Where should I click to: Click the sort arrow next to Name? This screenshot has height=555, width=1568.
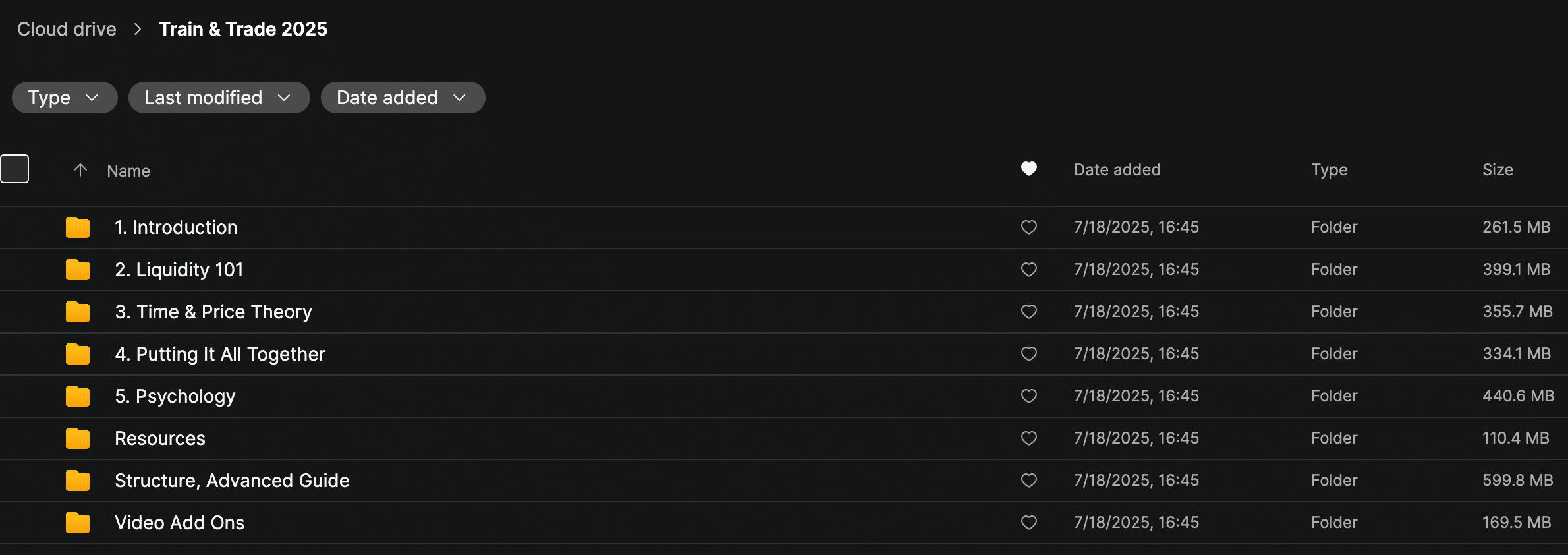coord(80,171)
